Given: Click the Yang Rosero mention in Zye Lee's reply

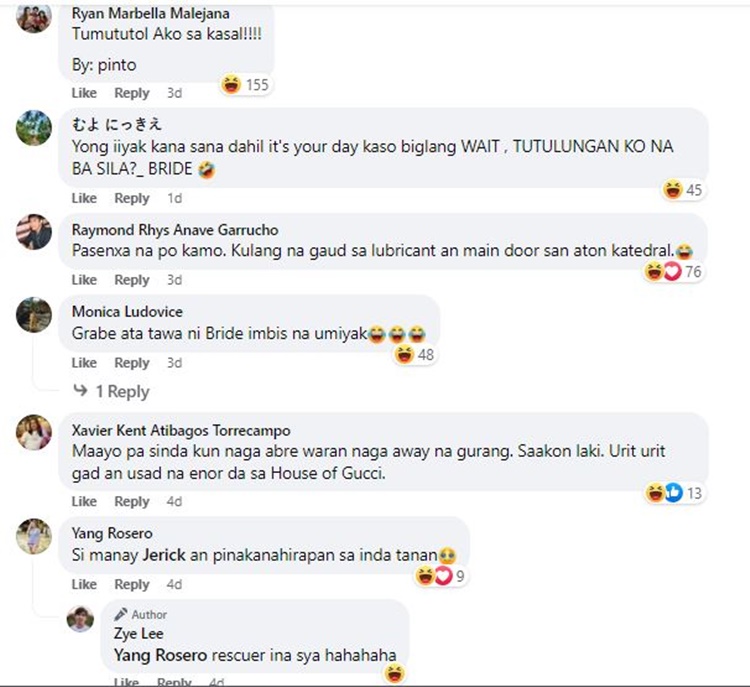Looking at the screenshot, I should 160,655.
